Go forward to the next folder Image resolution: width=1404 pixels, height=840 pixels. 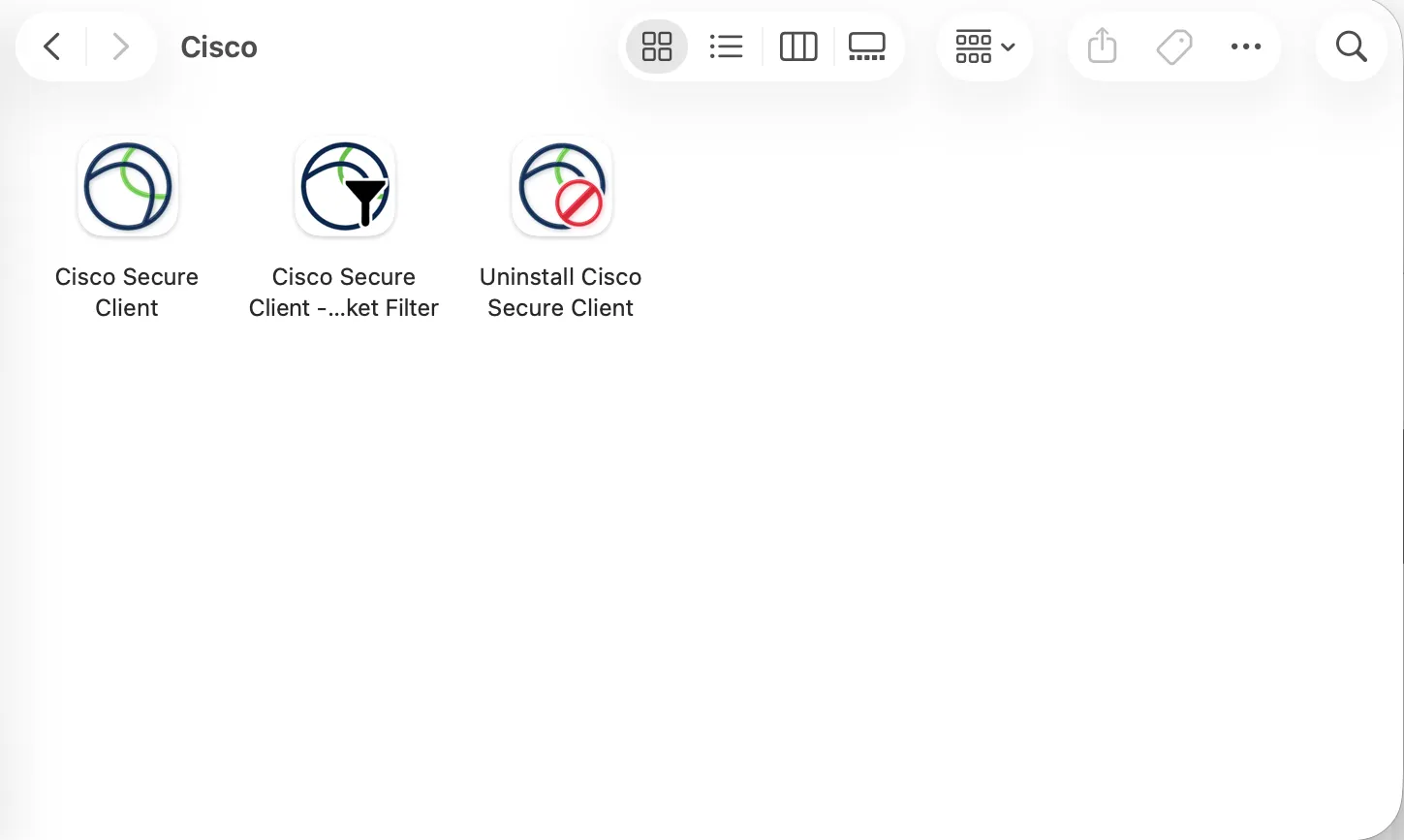[x=120, y=47]
